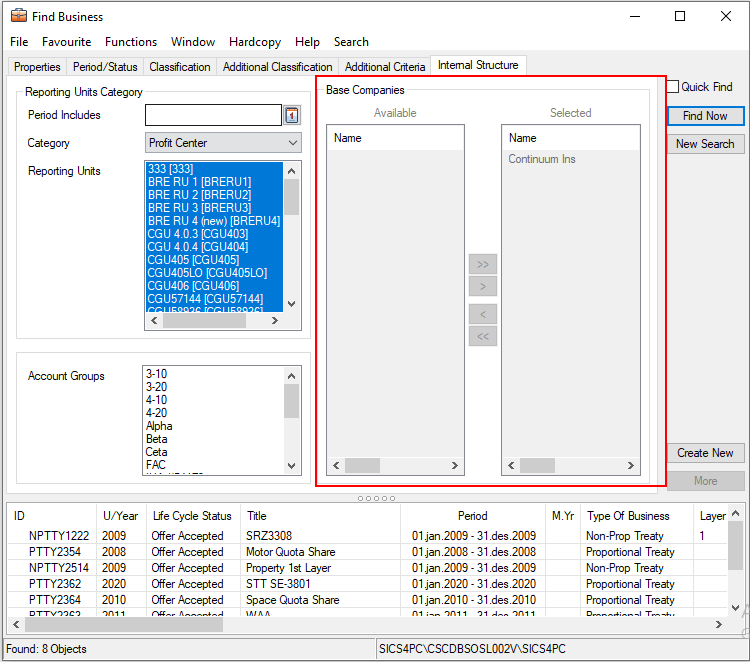Click the New Search button
750x662 pixels.
(x=705, y=144)
